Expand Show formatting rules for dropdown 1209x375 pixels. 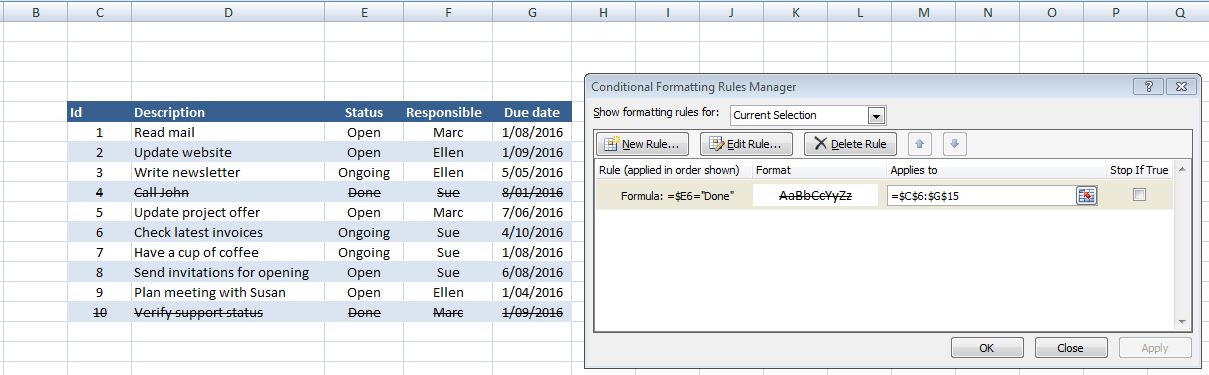876,115
